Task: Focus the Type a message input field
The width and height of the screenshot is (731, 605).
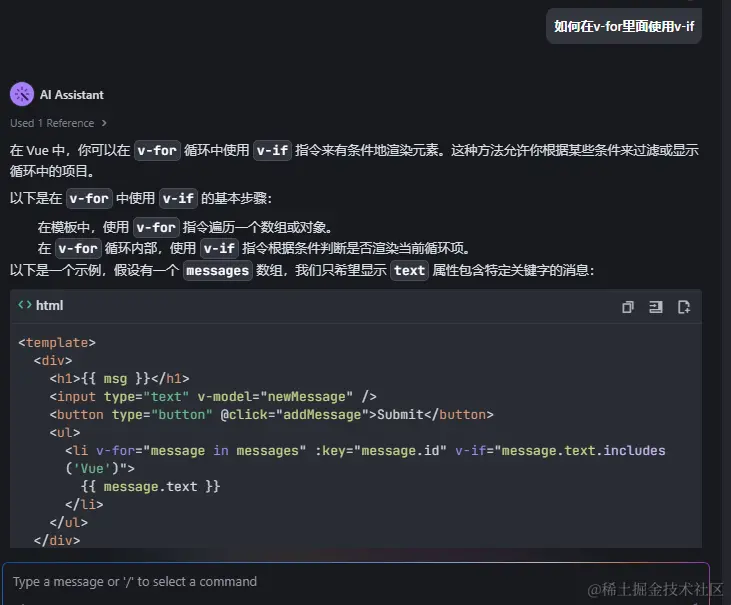Action: [356, 582]
